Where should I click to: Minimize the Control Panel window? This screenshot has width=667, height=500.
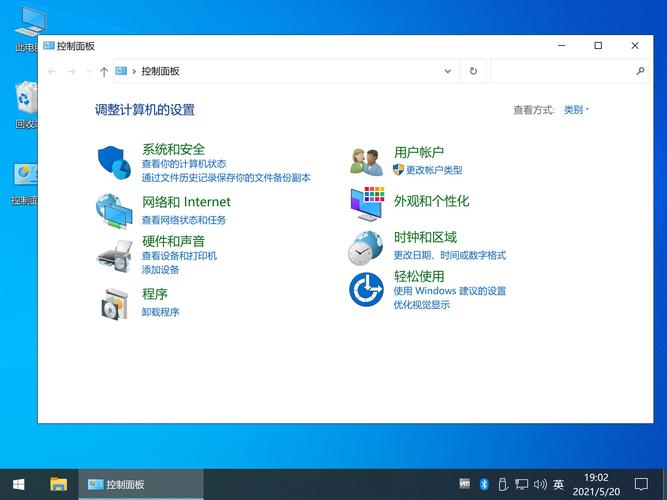tap(562, 46)
